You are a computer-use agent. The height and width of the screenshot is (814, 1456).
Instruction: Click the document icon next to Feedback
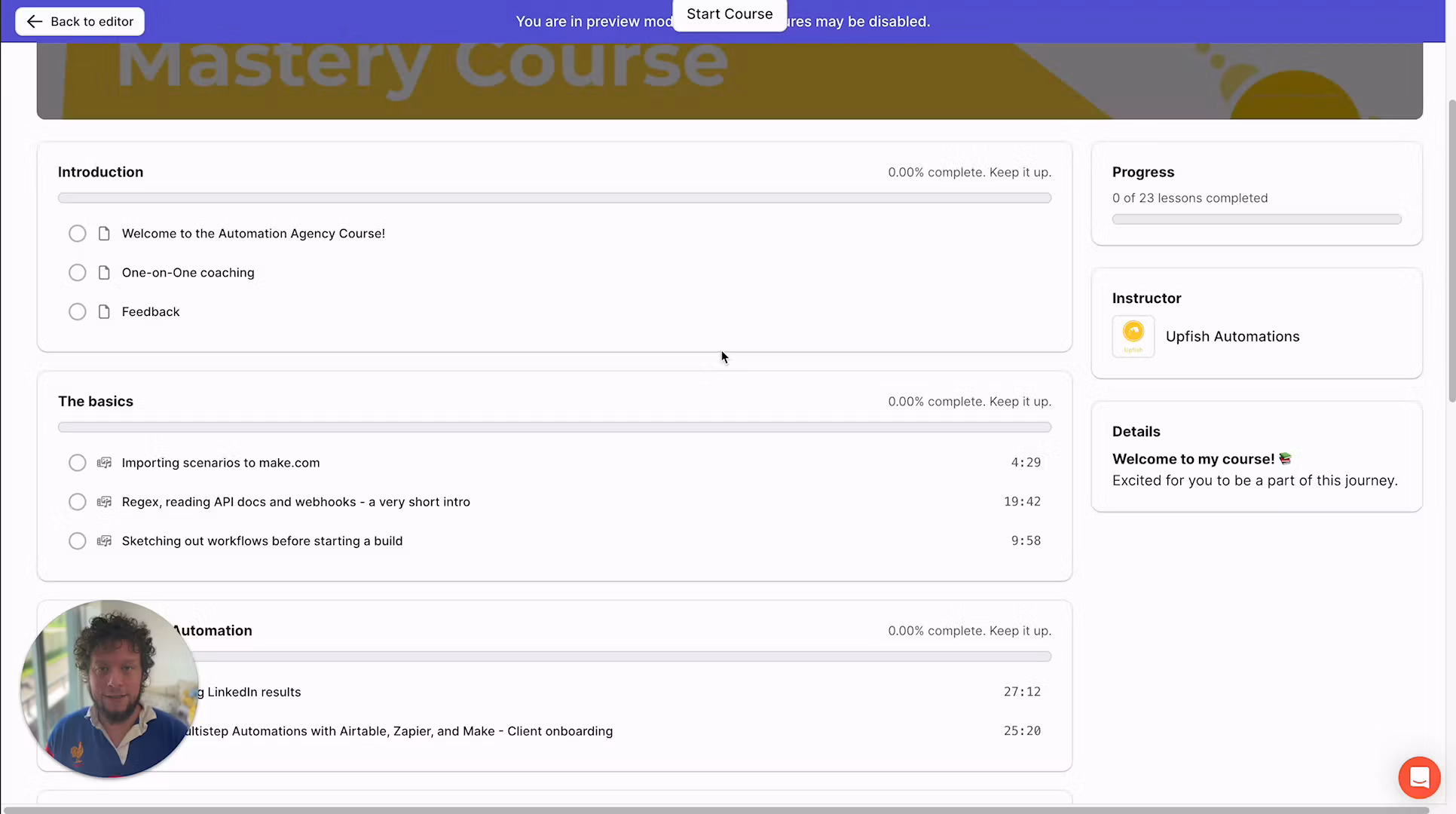104,311
